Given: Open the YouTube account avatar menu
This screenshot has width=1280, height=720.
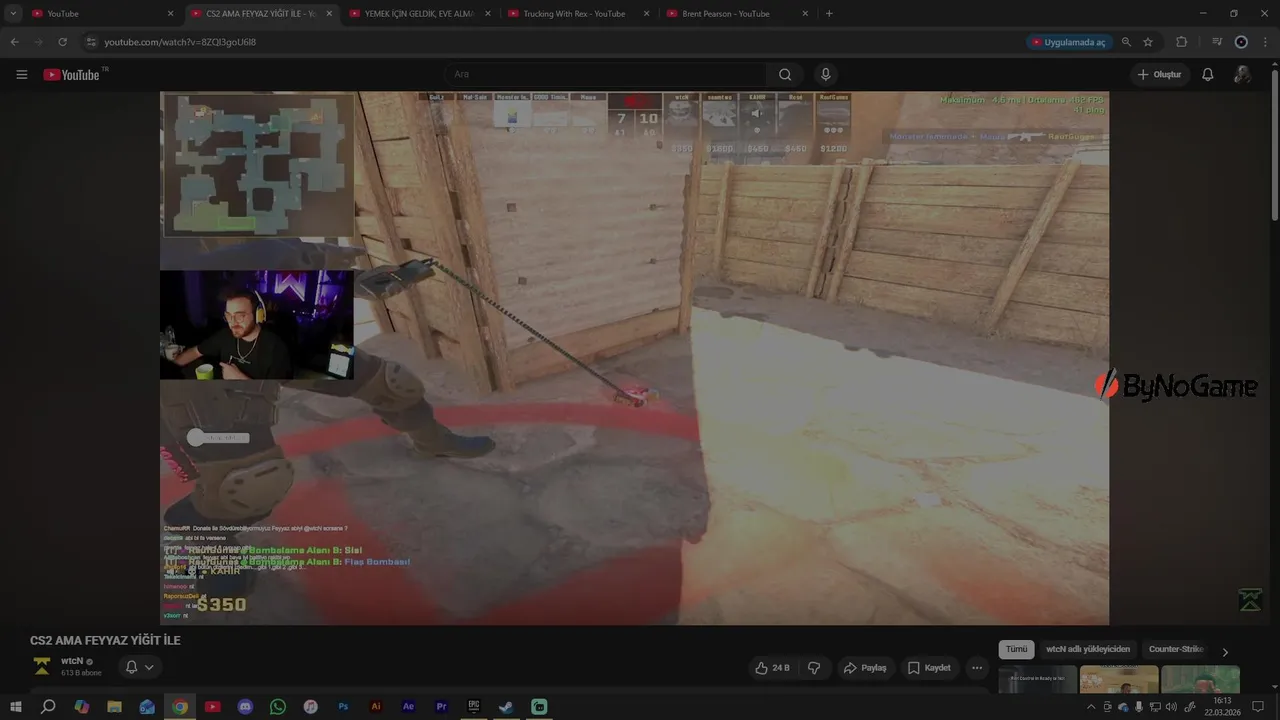Looking at the screenshot, I should click(1242, 74).
